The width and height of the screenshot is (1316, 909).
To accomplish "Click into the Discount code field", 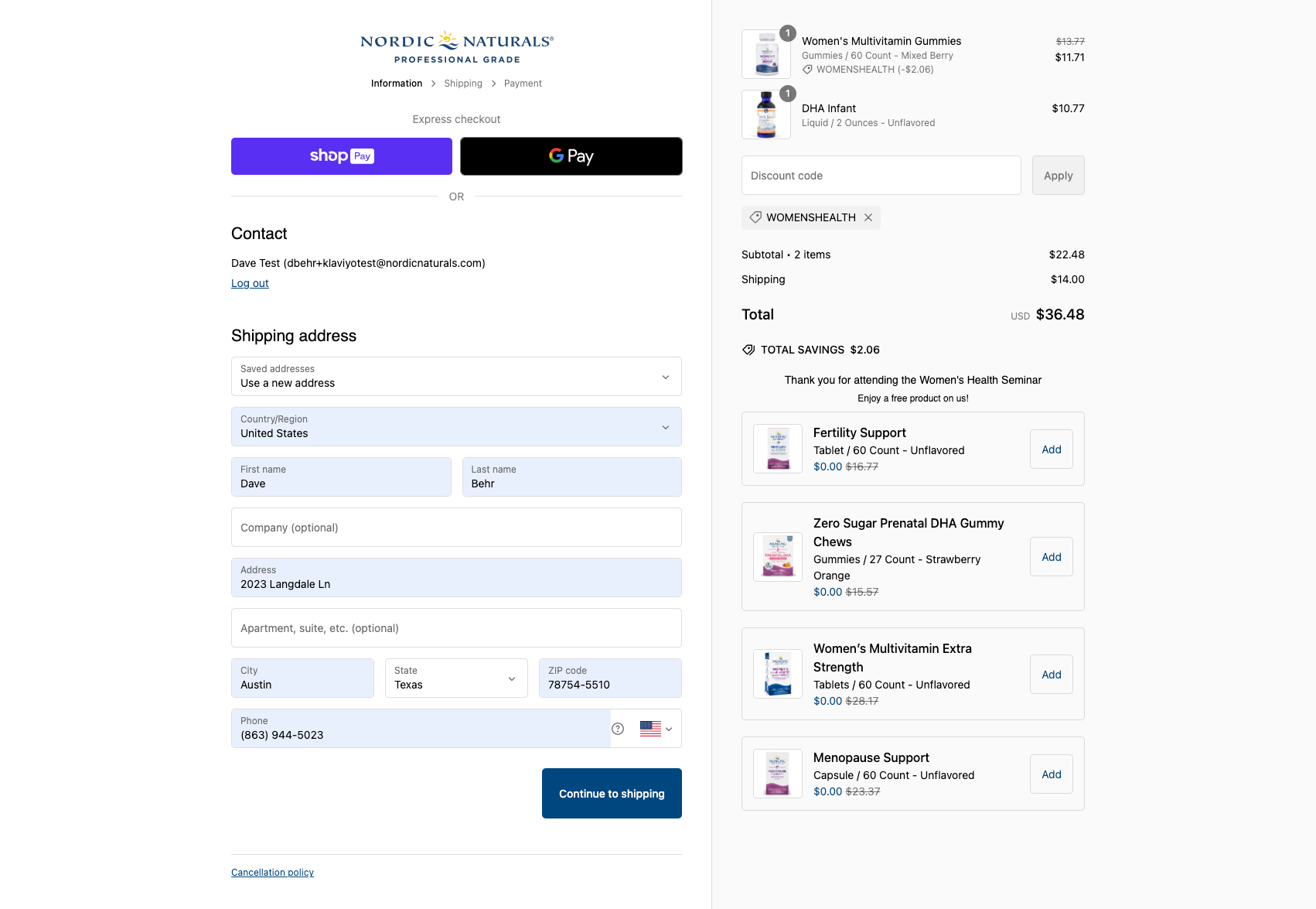I will coord(881,176).
